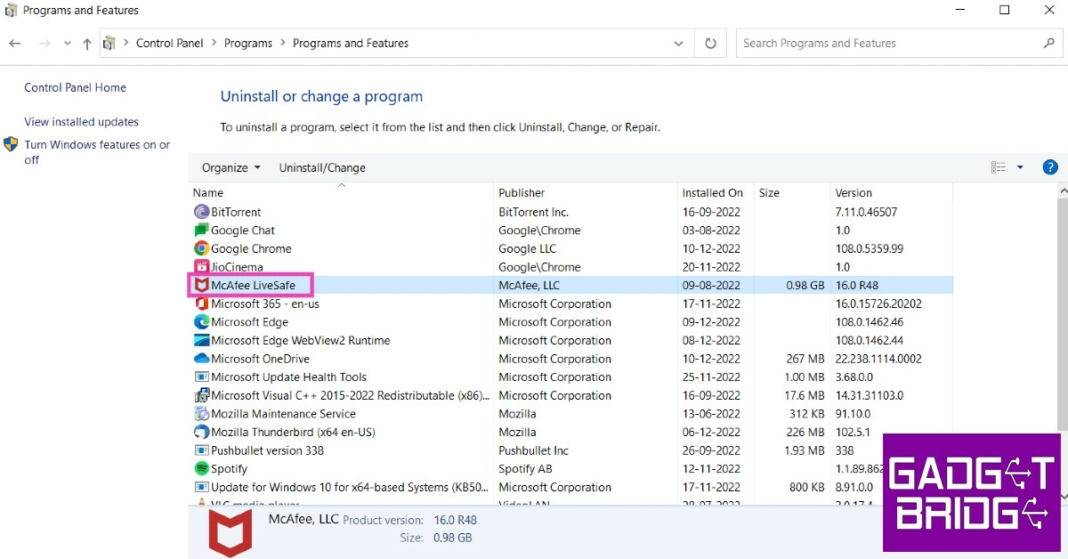Click the Control Panel icon in address bar

pyautogui.click(x=108, y=43)
